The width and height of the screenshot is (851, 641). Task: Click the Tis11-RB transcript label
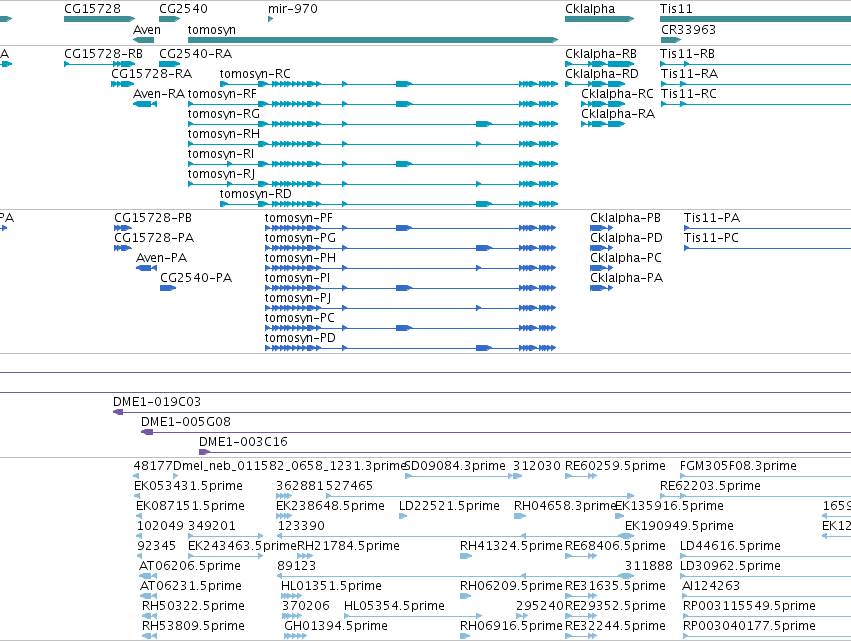point(687,54)
